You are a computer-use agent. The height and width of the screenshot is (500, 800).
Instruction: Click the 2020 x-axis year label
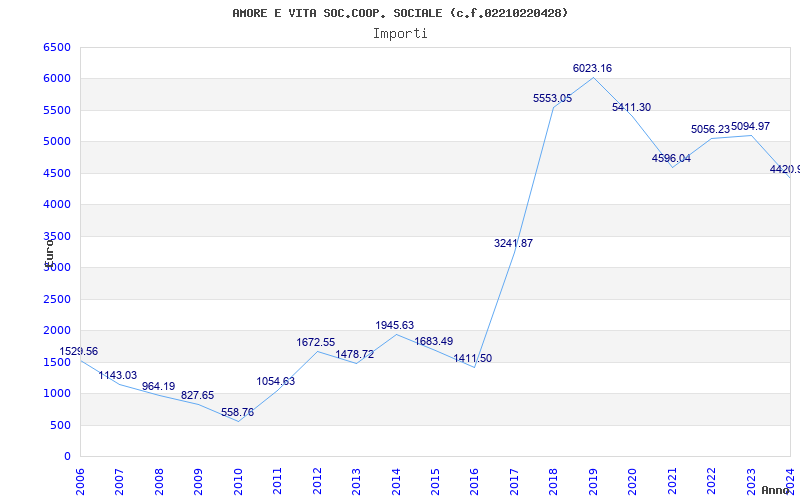[x=633, y=481]
